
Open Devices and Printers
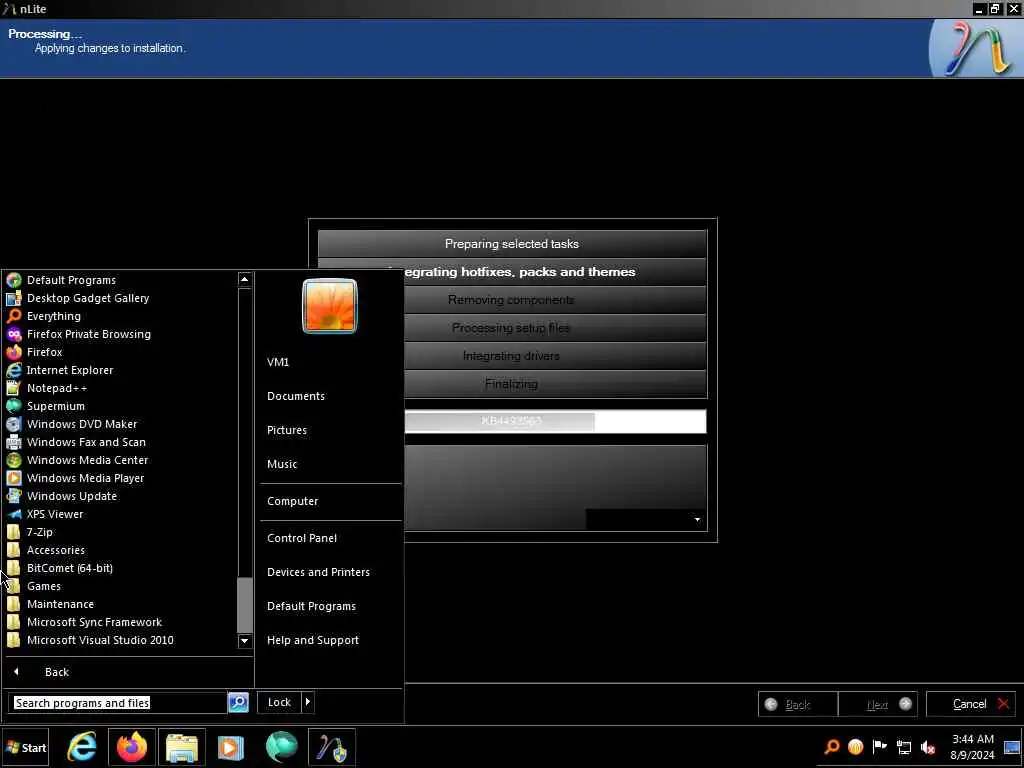318,572
